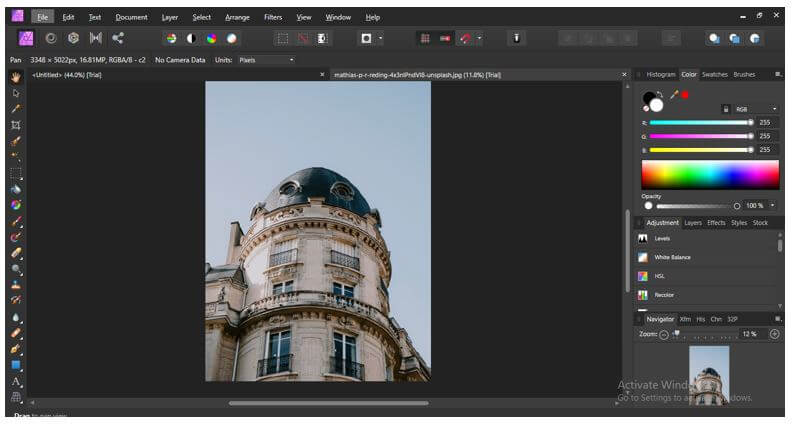This screenshot has width=806, height=426.
Task: Click the Deselect toolbar icon
Action: 303,39
